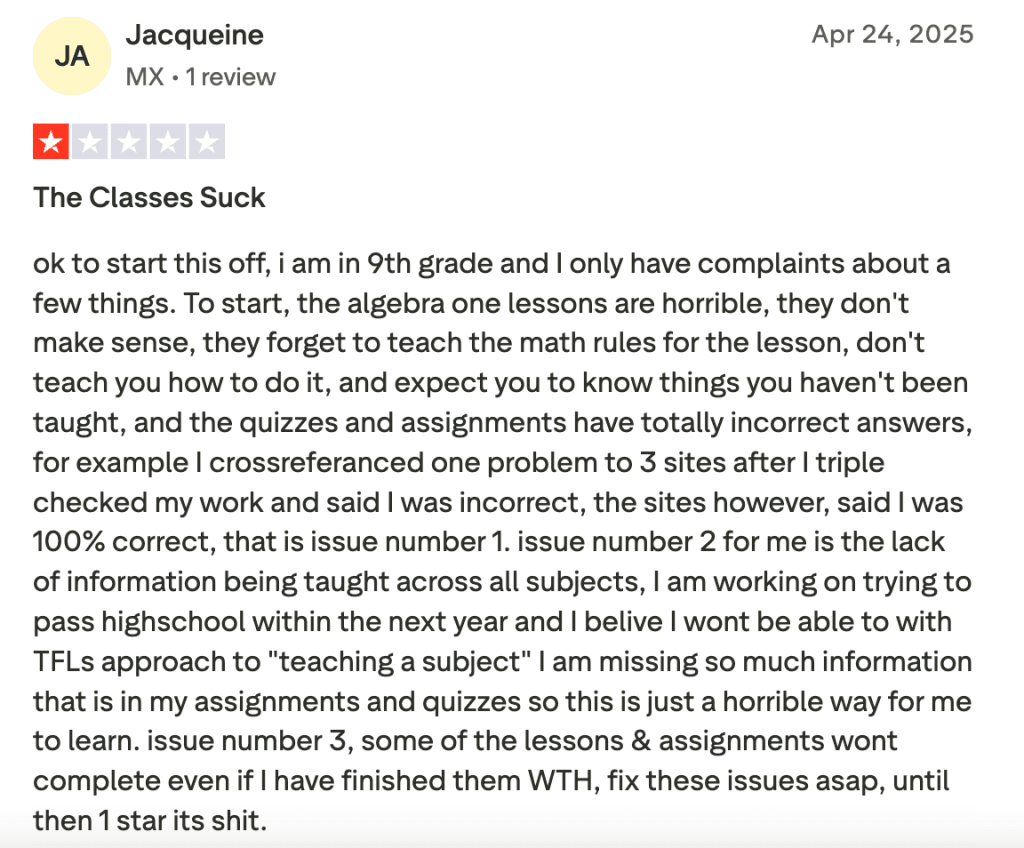The height and width of the screenshot is (848, 1024).
Task: Open reviewer Jacqueine's profile name
Action: 195,35
